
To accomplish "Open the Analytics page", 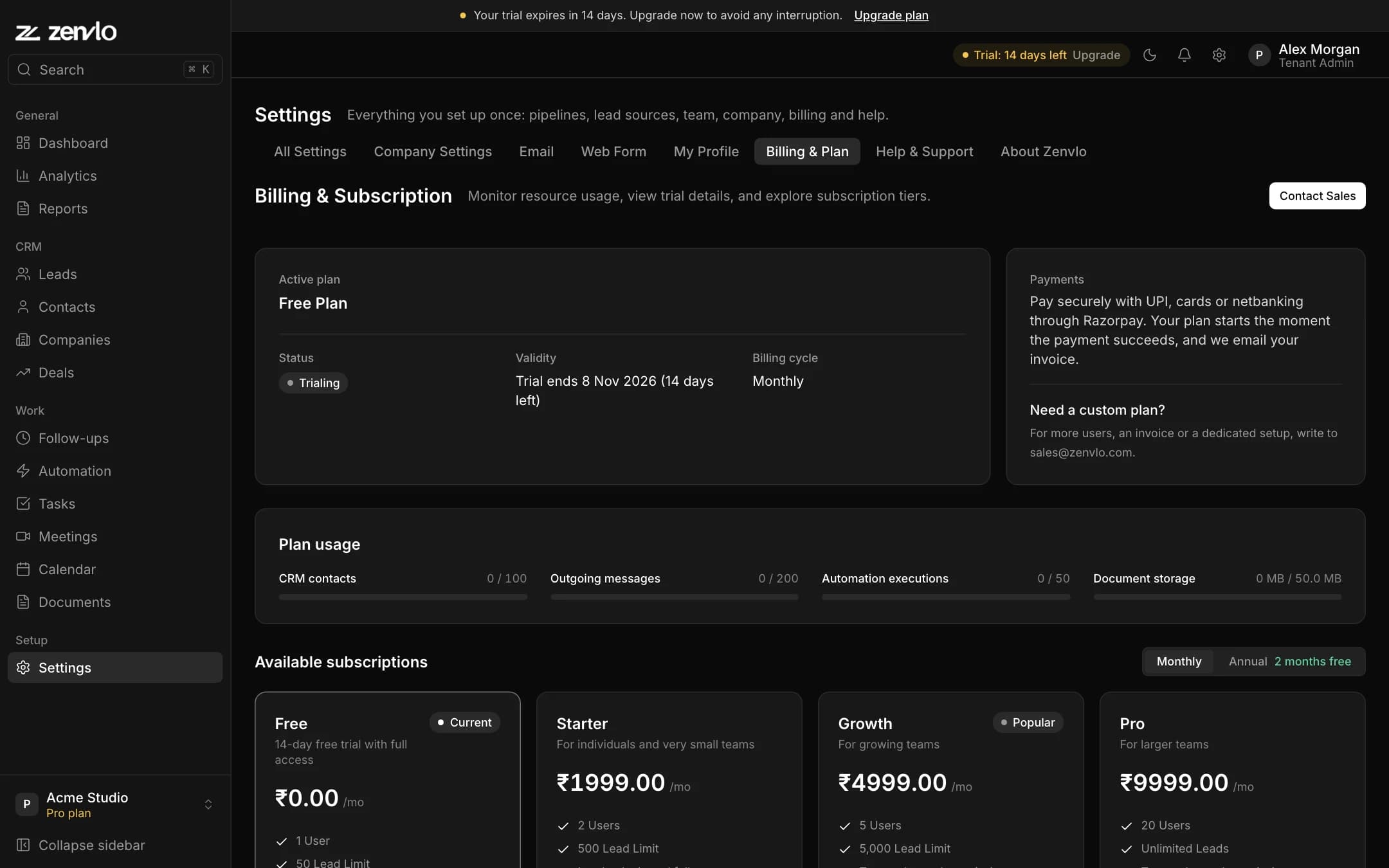I will click(115, 176).
